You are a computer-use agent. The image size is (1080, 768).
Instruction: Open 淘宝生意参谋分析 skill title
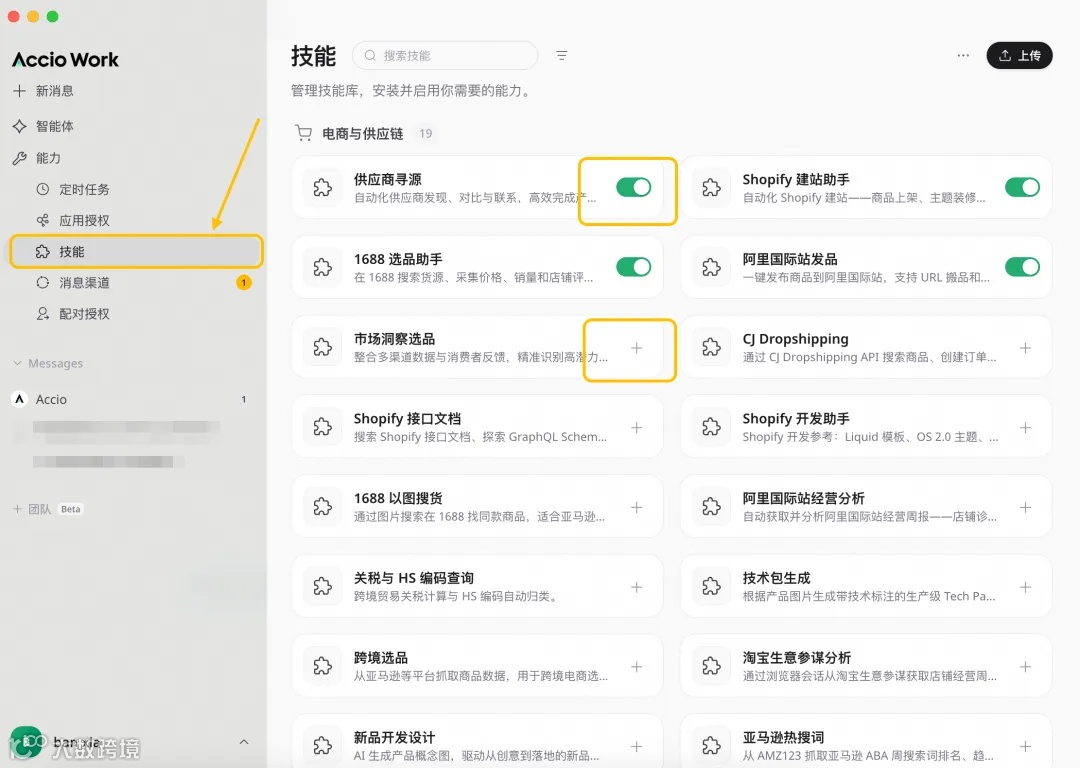point(797,658)
